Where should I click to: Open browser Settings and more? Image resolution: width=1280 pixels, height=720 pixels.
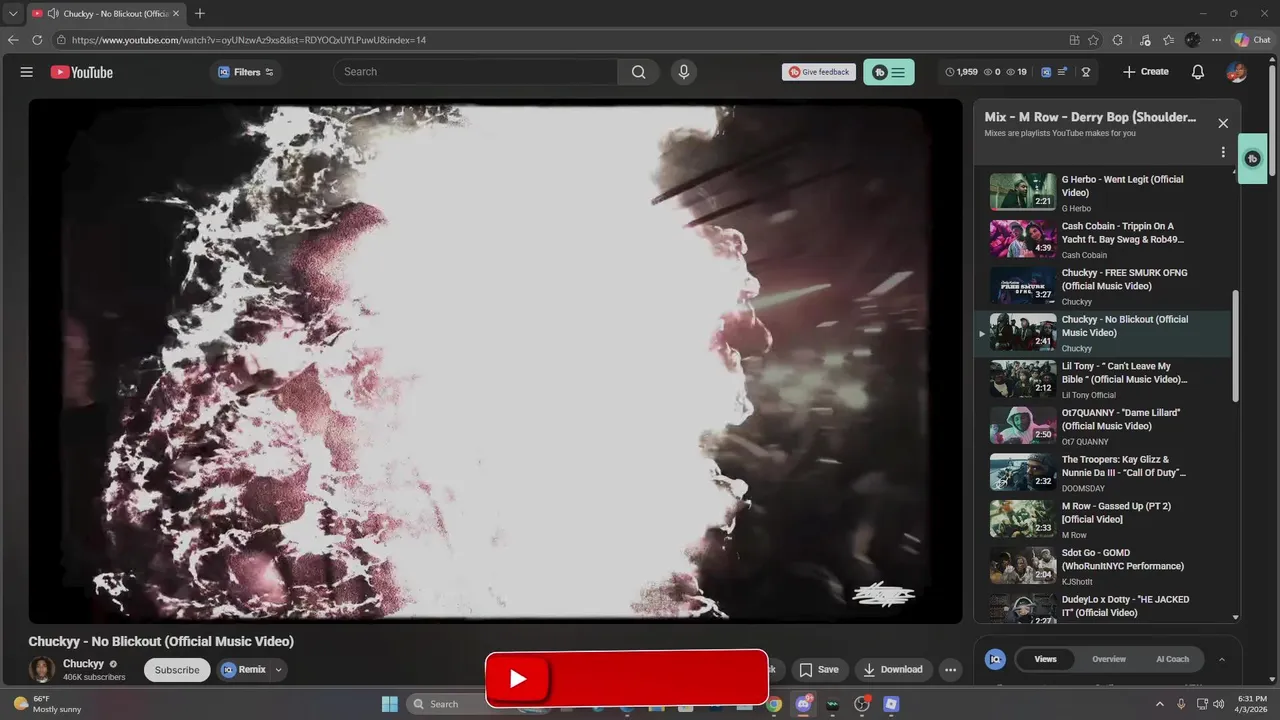click(1217, 40)
